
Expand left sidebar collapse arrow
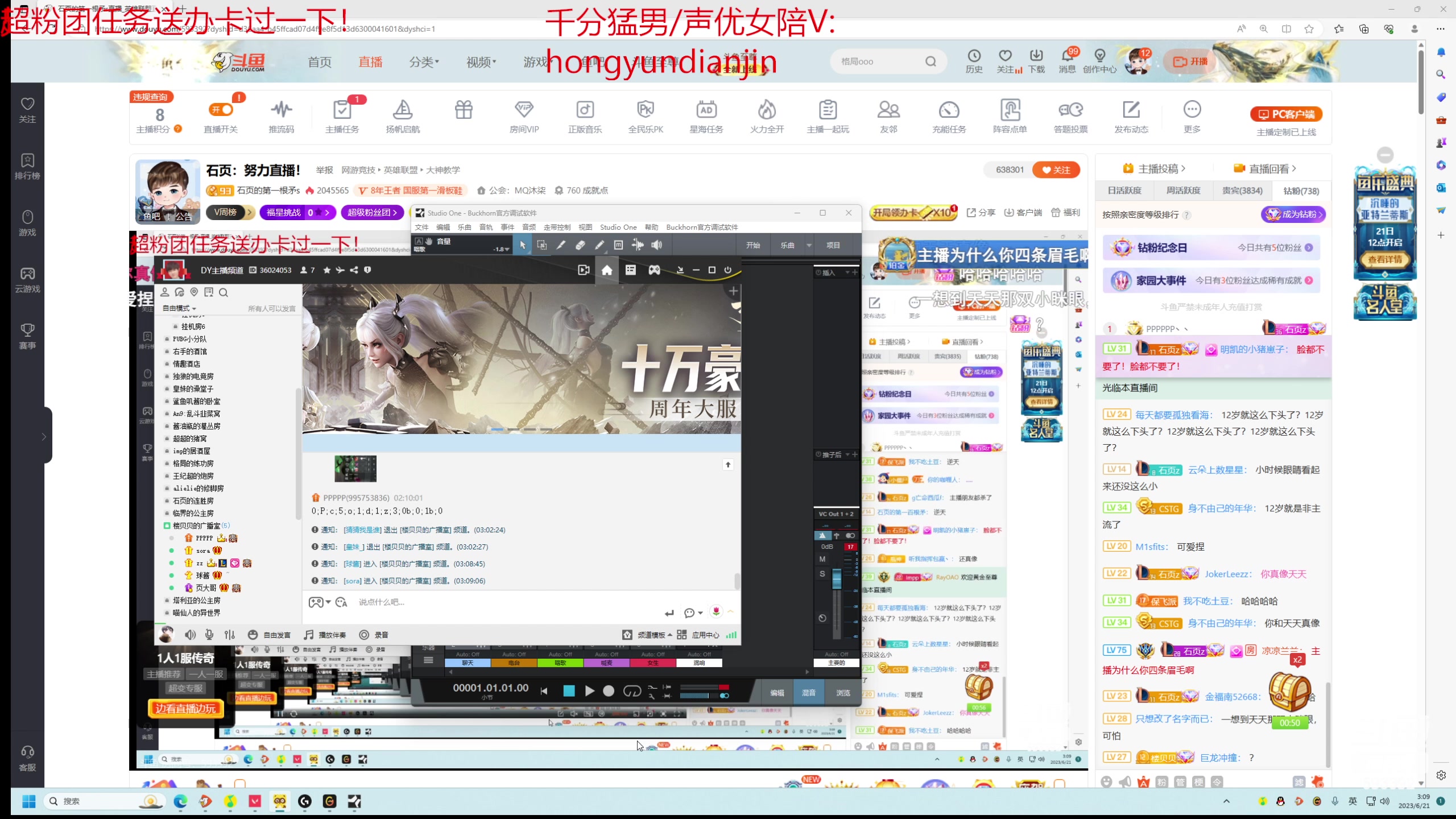[x=44, y=437]
